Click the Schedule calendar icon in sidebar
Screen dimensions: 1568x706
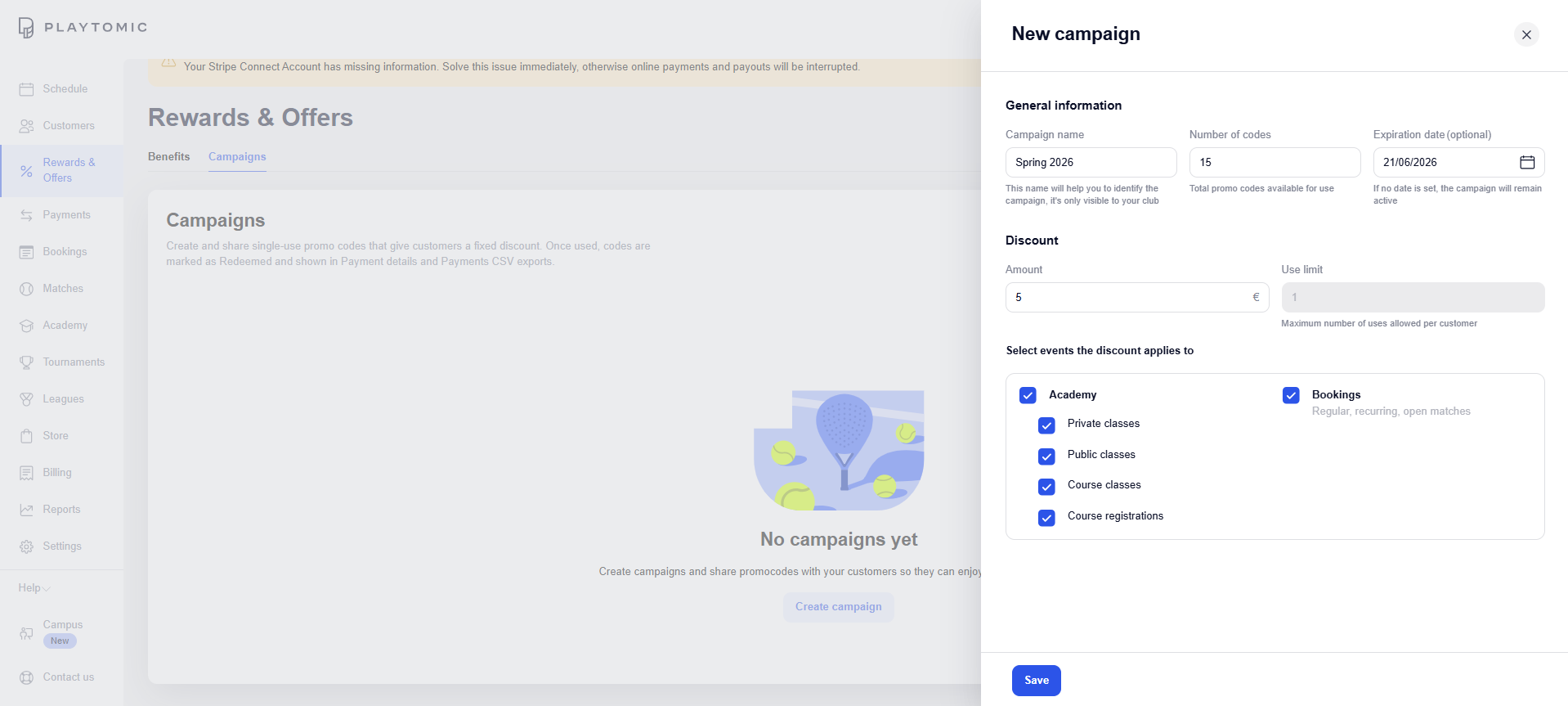tap(26, 89)
